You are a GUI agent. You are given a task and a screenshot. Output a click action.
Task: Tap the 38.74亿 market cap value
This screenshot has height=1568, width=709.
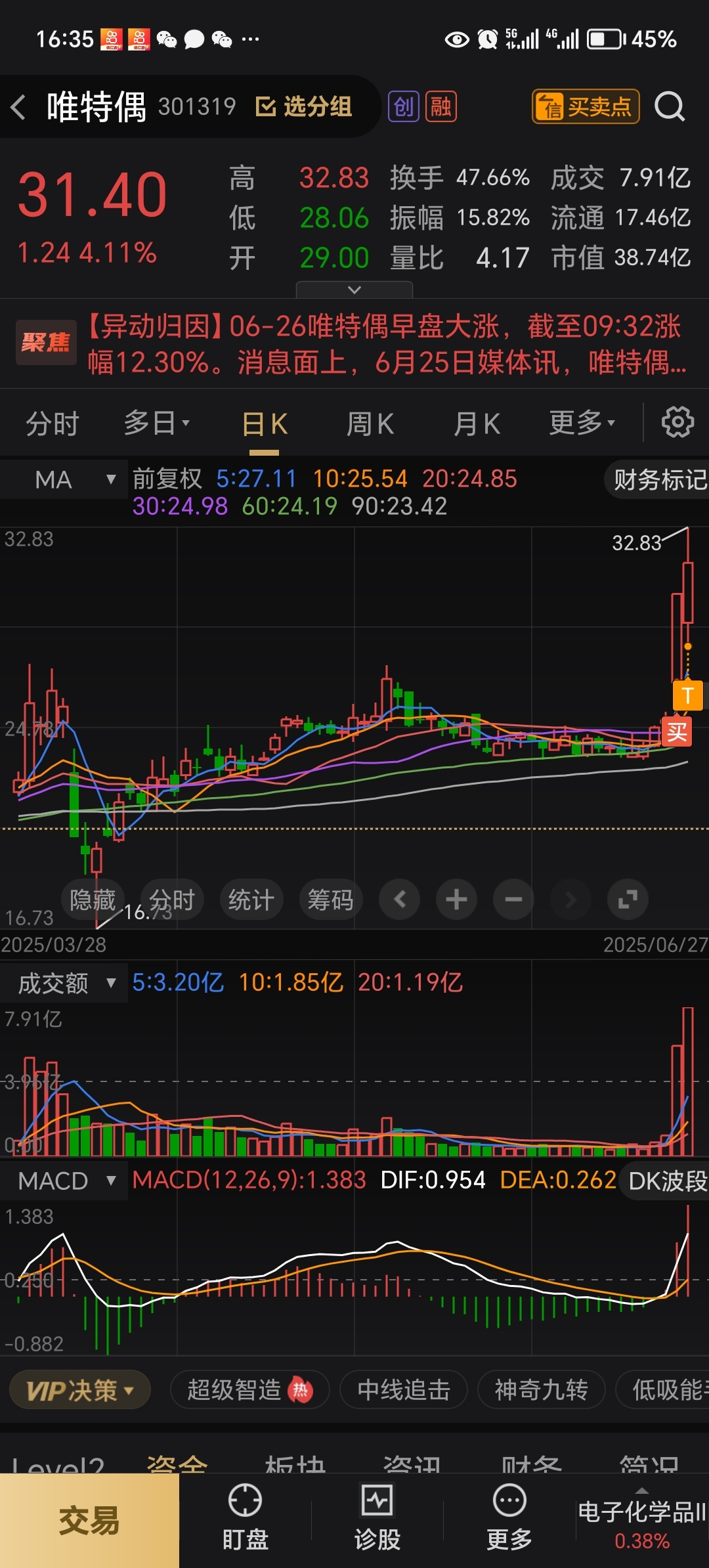coord(653,258)
